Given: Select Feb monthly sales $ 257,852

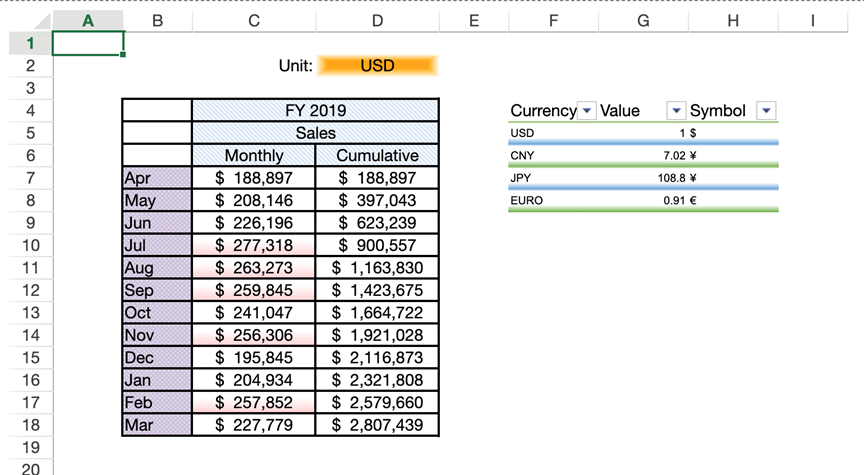Looking at the screenshot, I should [x=253, y=402].
